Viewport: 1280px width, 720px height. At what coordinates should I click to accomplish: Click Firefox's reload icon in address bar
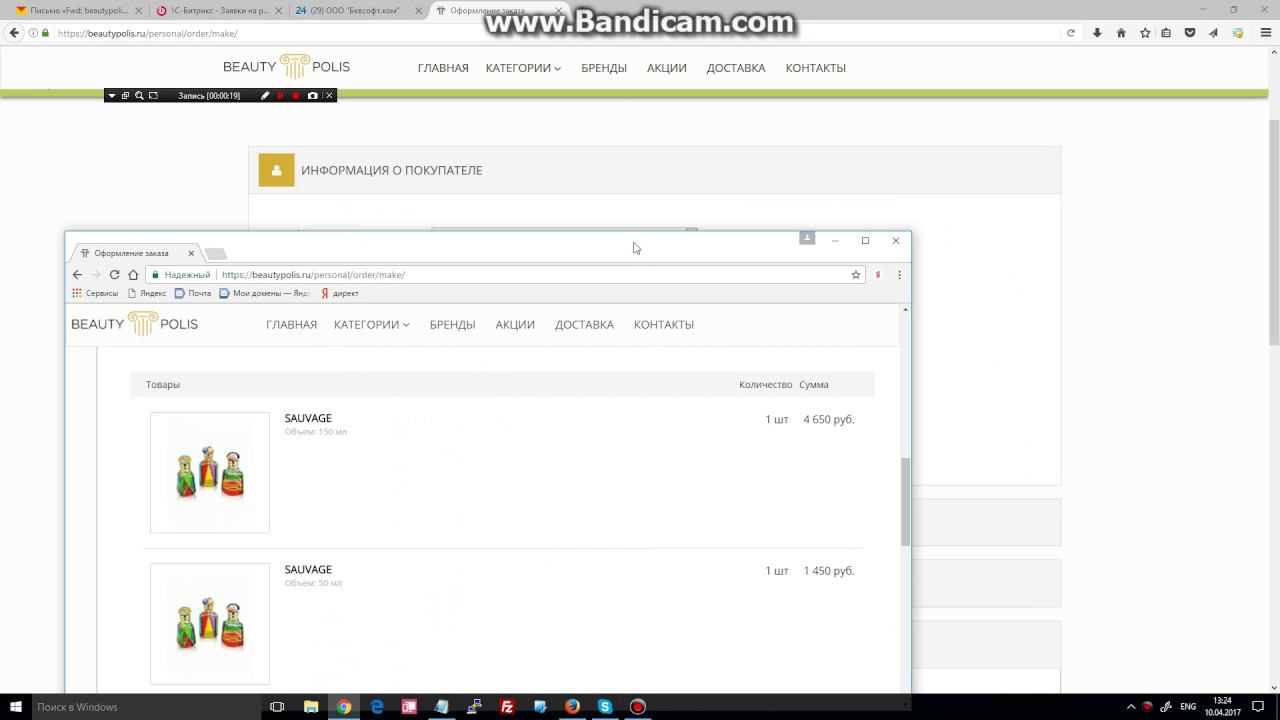pyautogui.click(x=1071, y=33)
